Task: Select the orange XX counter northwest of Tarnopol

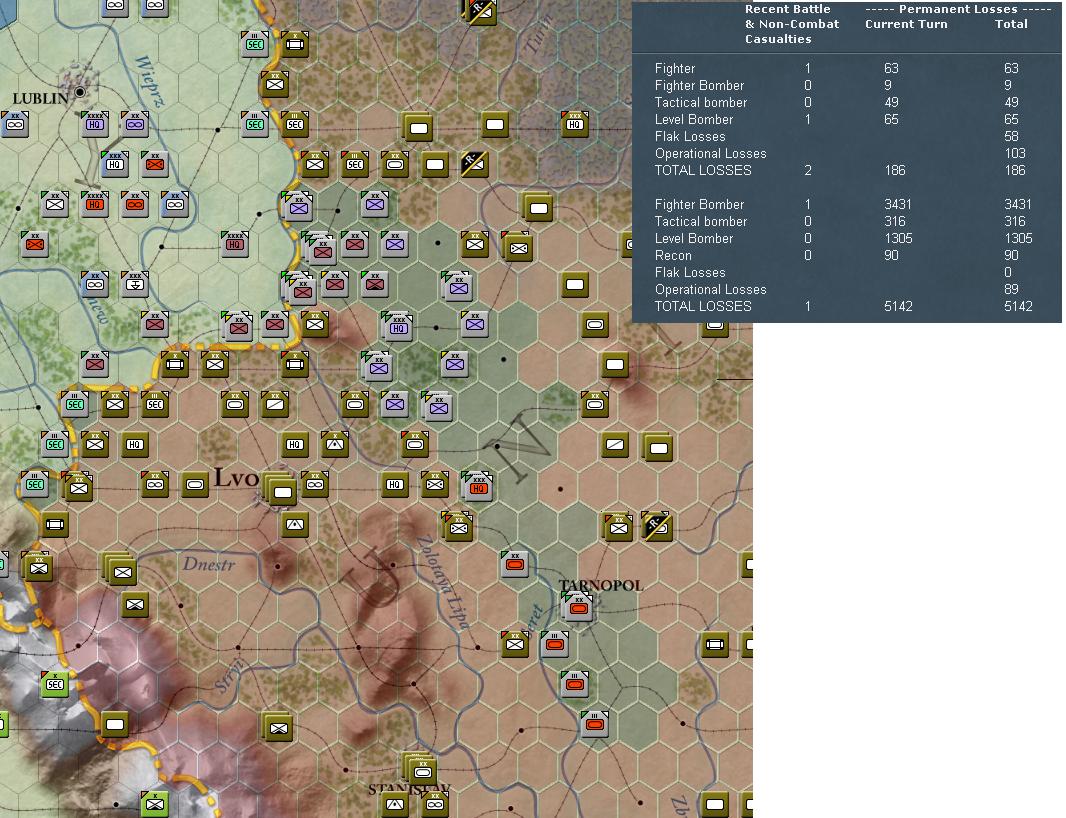Action: (515, 564)
